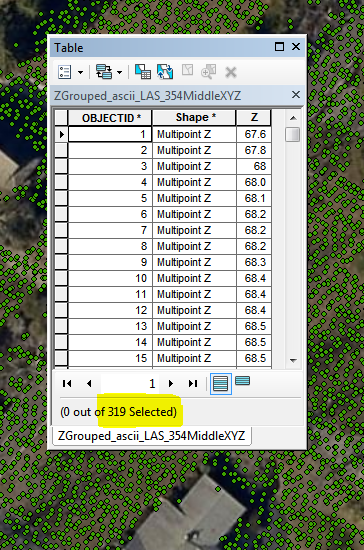Click the OBJECTID cell with value 12

click(110, 310)
